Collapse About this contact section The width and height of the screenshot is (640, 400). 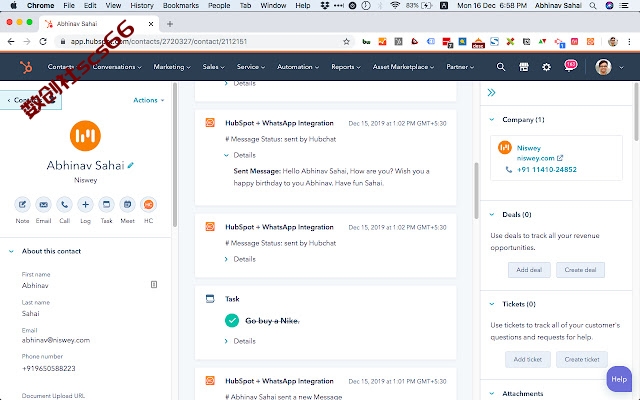11,251
